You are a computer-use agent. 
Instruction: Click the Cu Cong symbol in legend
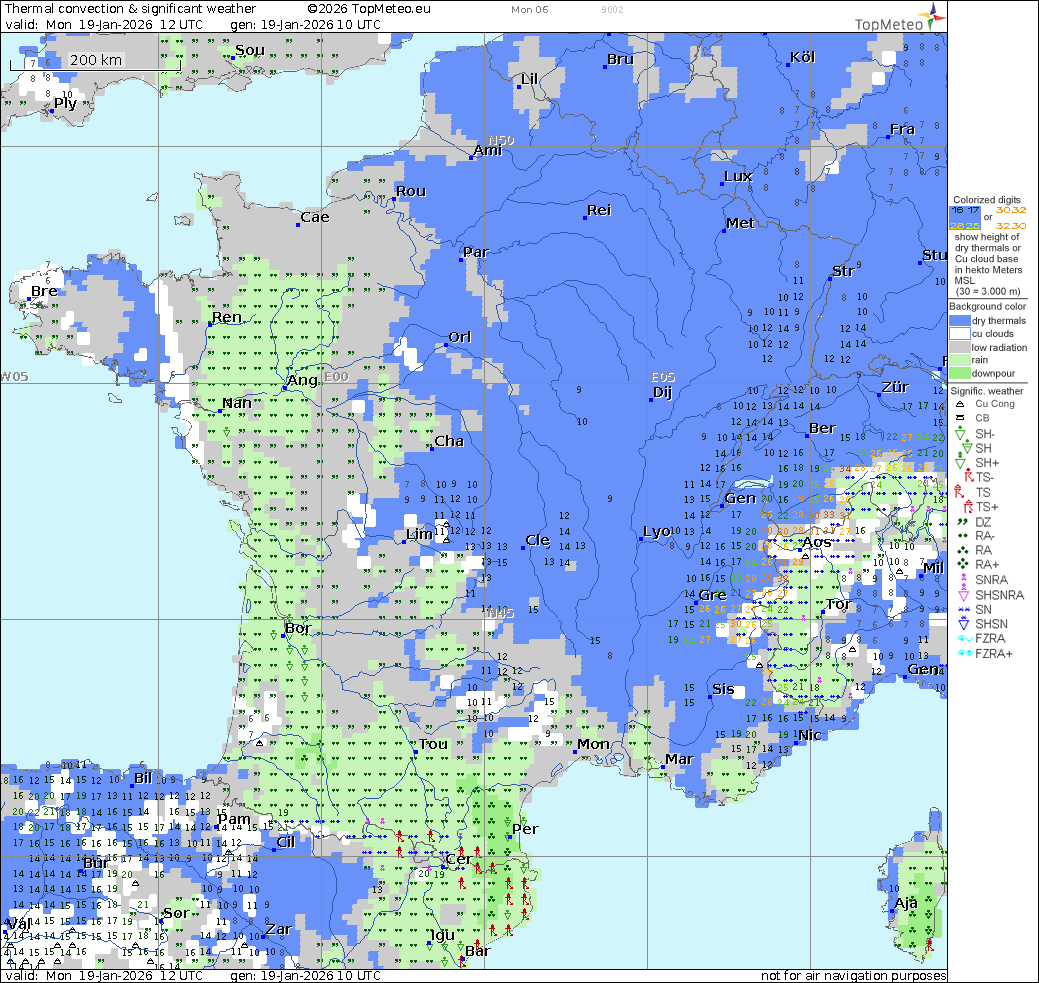(x=959, y=404)
